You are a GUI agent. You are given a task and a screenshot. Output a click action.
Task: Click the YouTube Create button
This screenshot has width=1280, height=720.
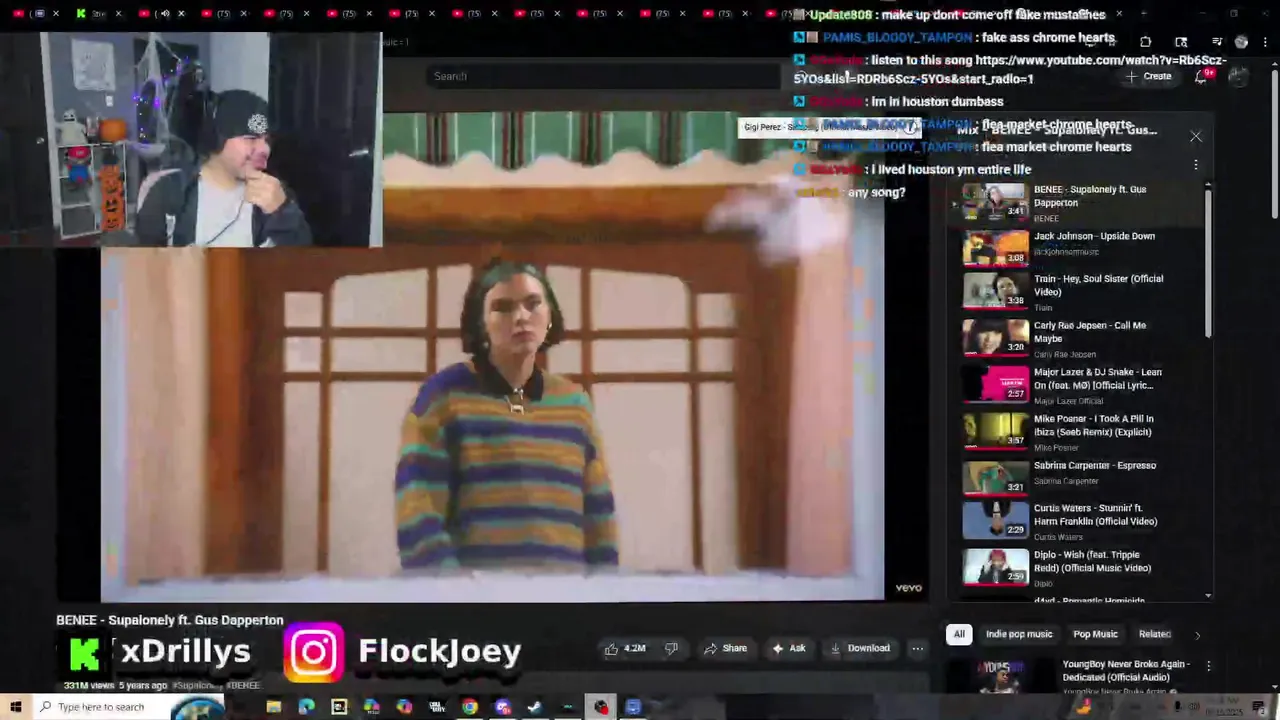pyautogui.click(x=1148, y=76)
